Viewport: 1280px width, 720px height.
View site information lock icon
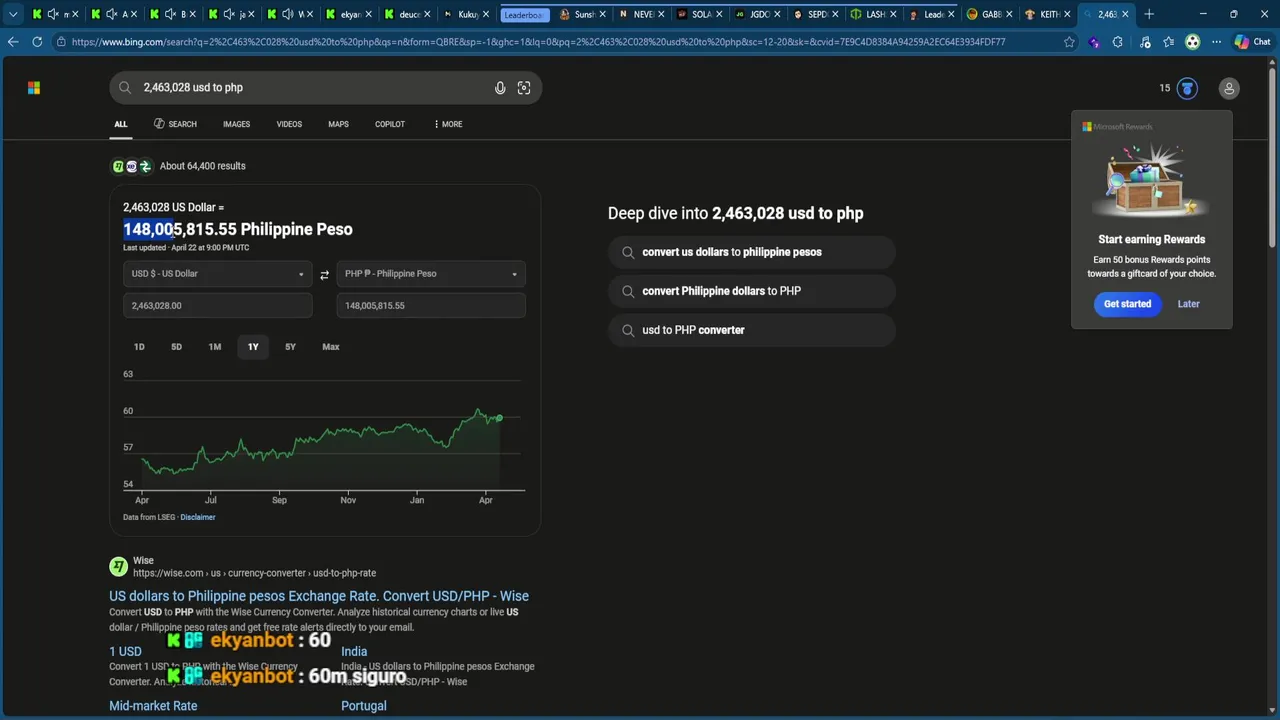61,42
